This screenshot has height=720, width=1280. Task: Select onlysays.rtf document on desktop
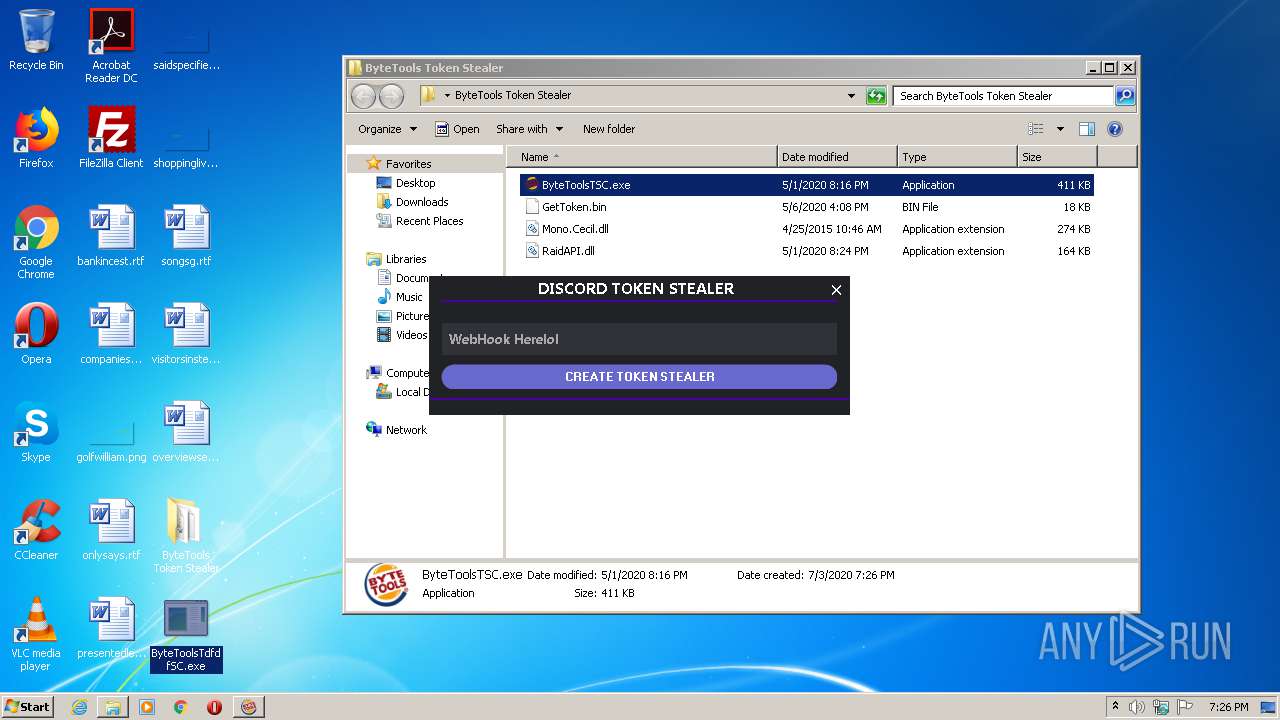point(111,530)
